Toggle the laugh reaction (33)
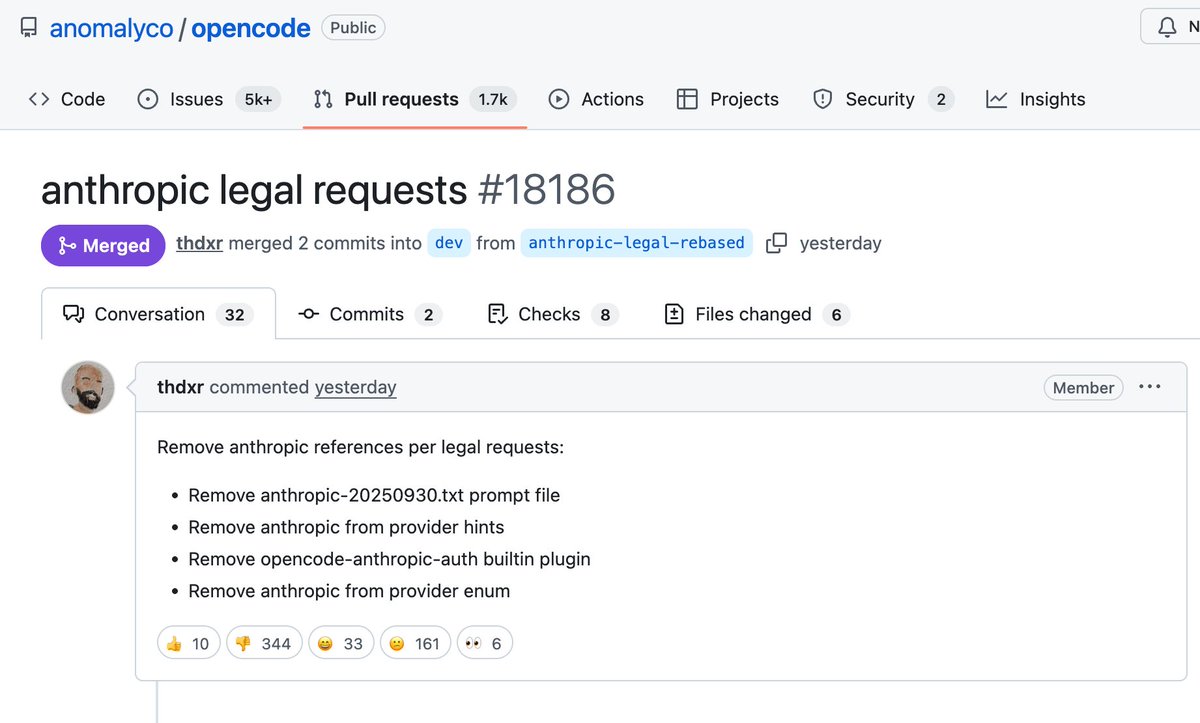The image size is (1200, 723). pyautogui.click(x=341, y=643)
